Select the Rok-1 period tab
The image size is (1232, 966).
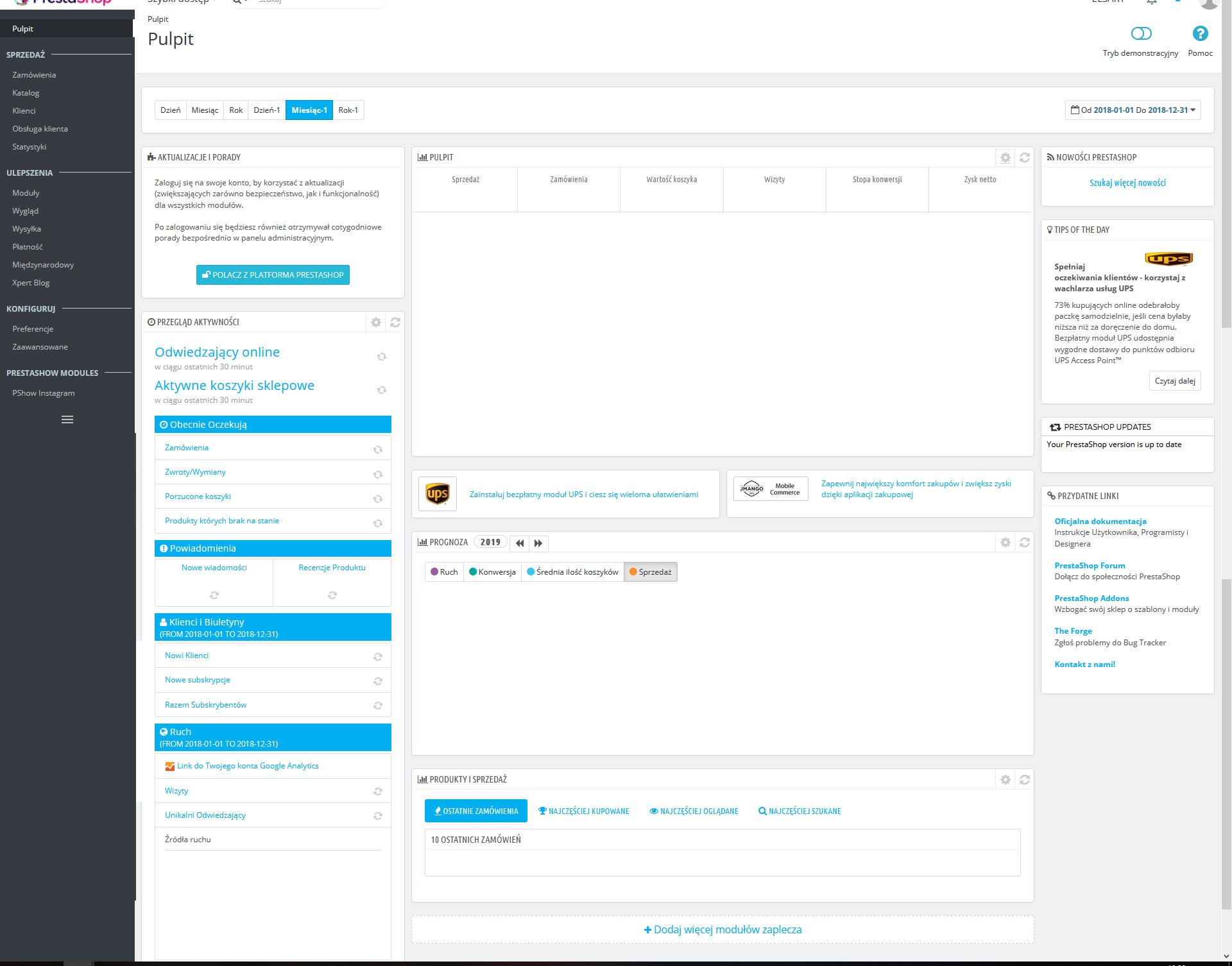pos(348,110)
